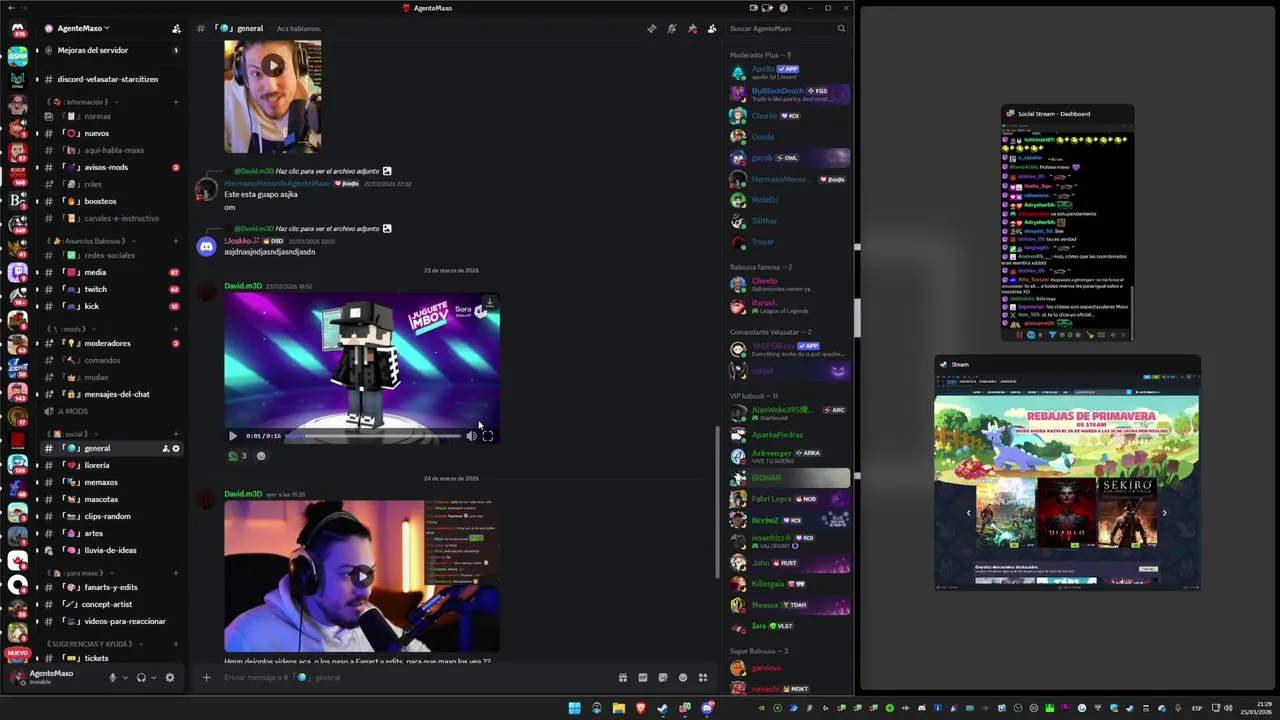Open Apollo member in list
1280x720 pixels.
pos(789,72)
